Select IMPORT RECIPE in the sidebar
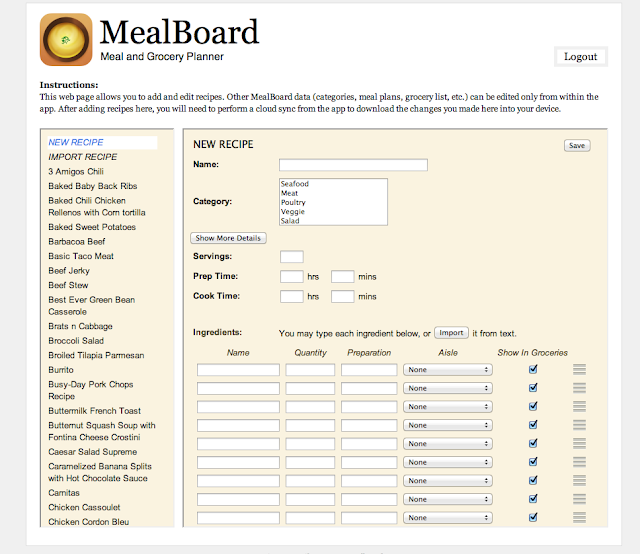This screenshot has width=640, height=554. tap(82, 157)
